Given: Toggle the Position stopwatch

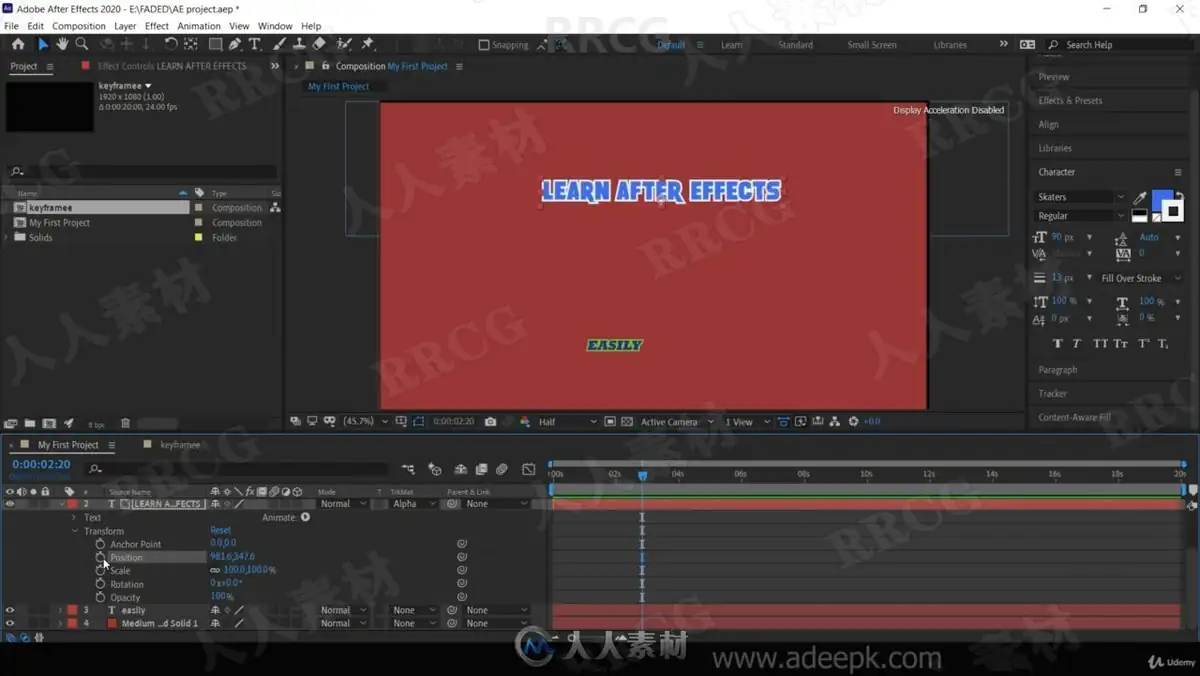Looking at the screenshot, I should [x=100, y=557].
